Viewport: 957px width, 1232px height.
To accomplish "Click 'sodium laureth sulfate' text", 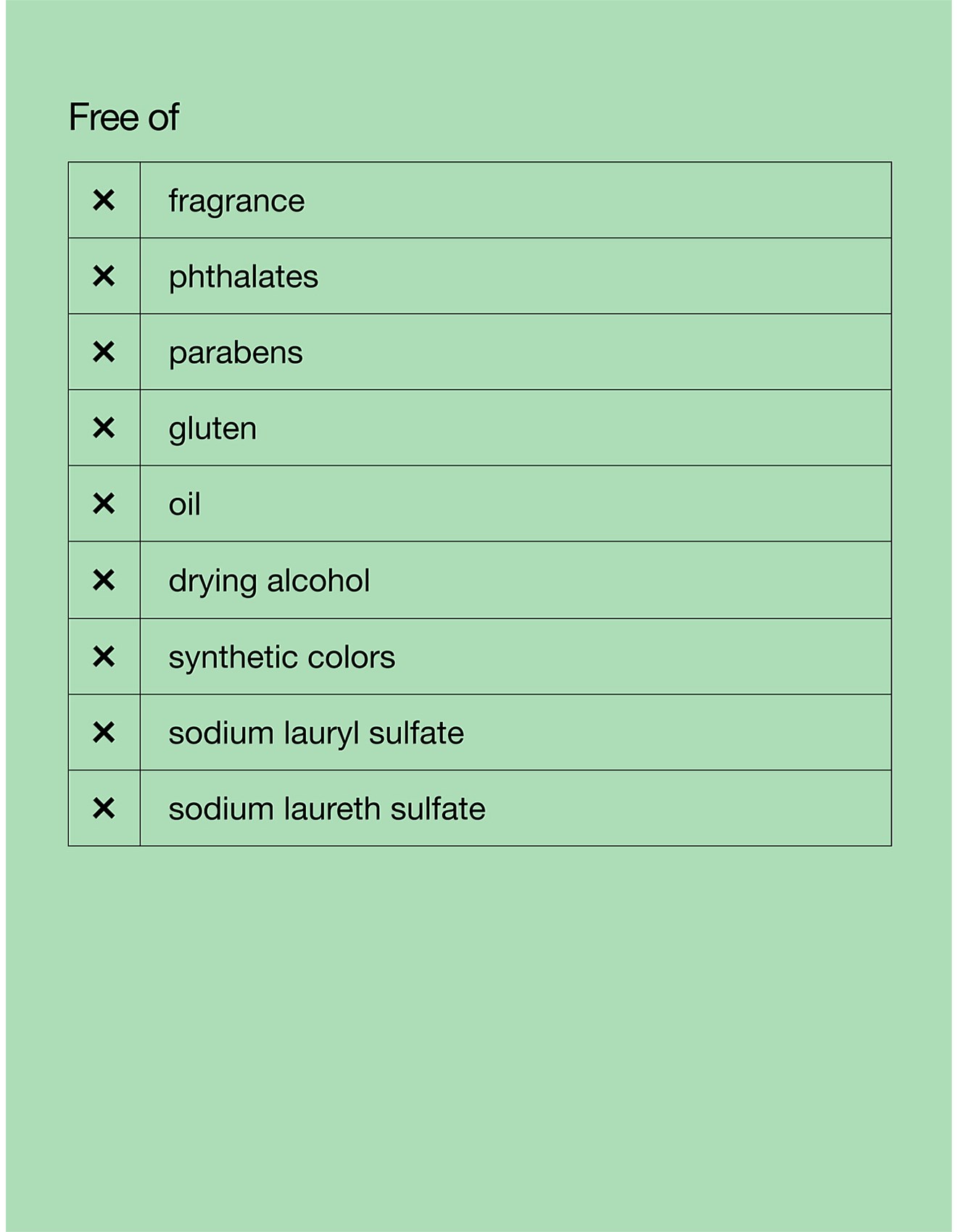I will click(x=327, y=809).
